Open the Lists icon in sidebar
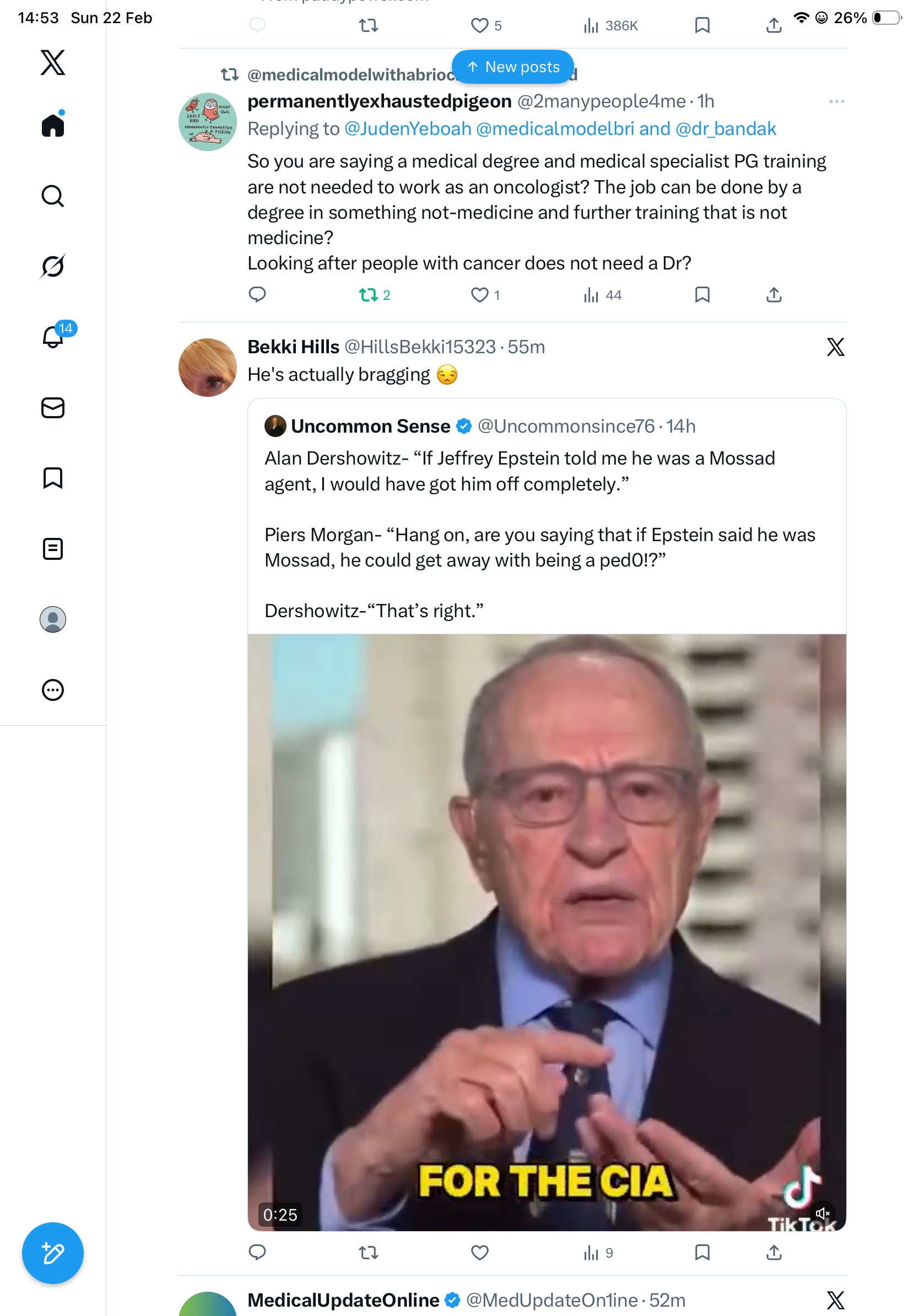Image resolution: width=919 pixels, height=1316 pixels. pyautogui.click(x=53, y=549)
